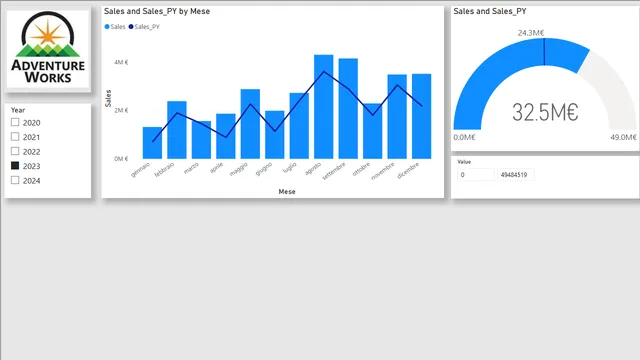The height and width of the screenshot is (360, 640).
Task: Click the Sales_PY legend marker
Action: click(131, 27)
